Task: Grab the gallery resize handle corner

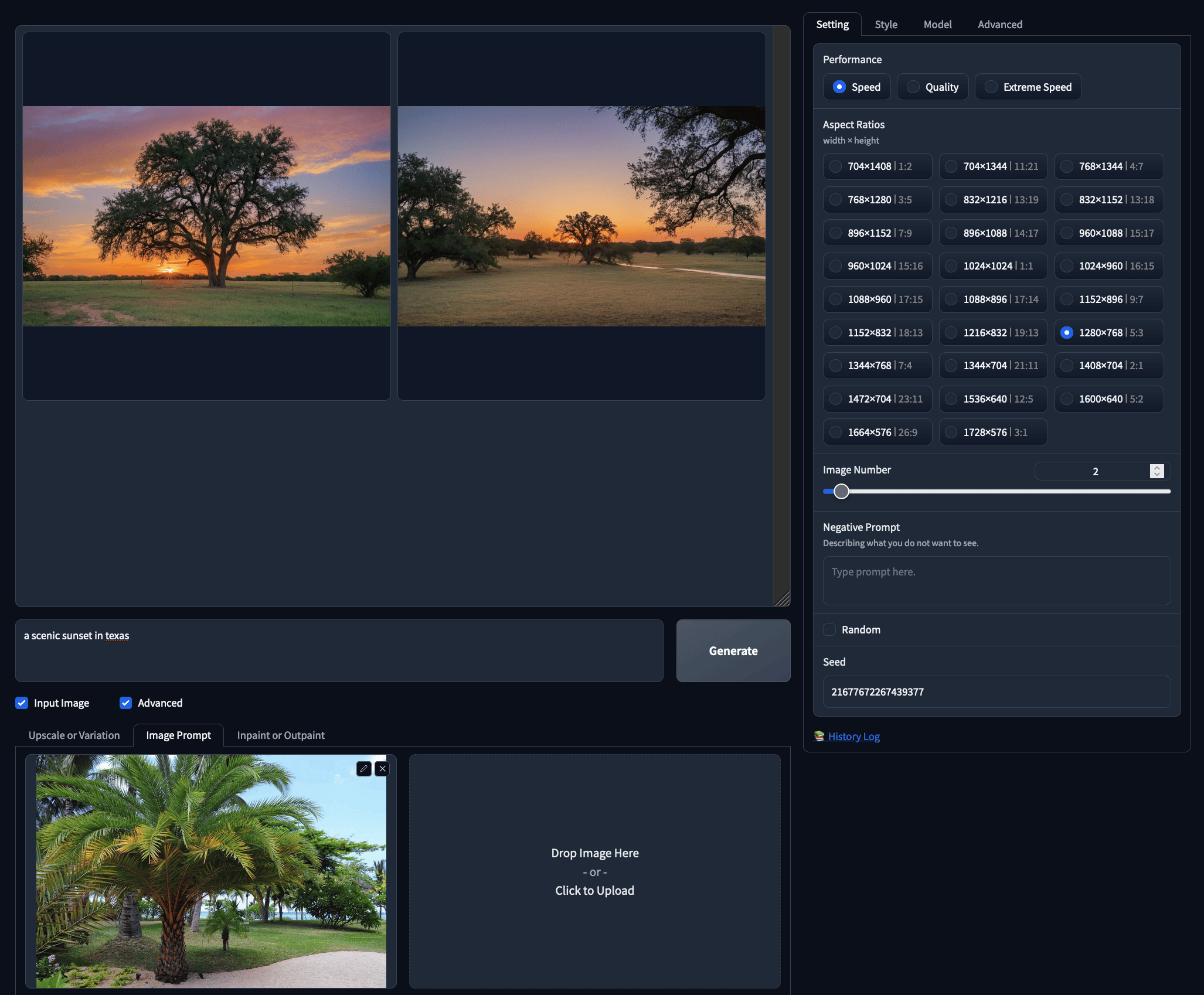Action: click(x=782, y=598)
